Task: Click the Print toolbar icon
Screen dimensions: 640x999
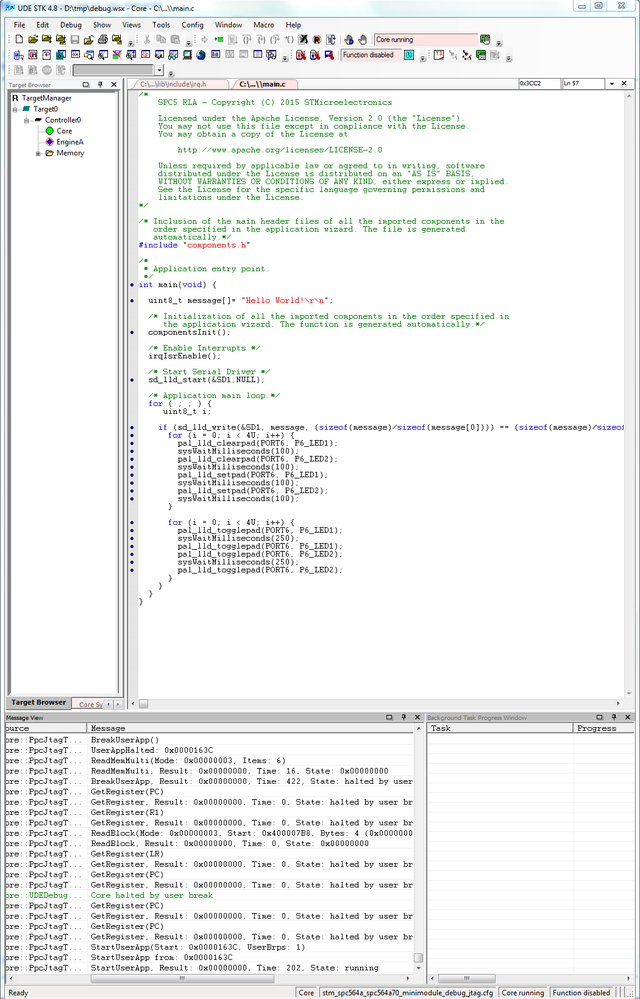Action: point(103,40)
